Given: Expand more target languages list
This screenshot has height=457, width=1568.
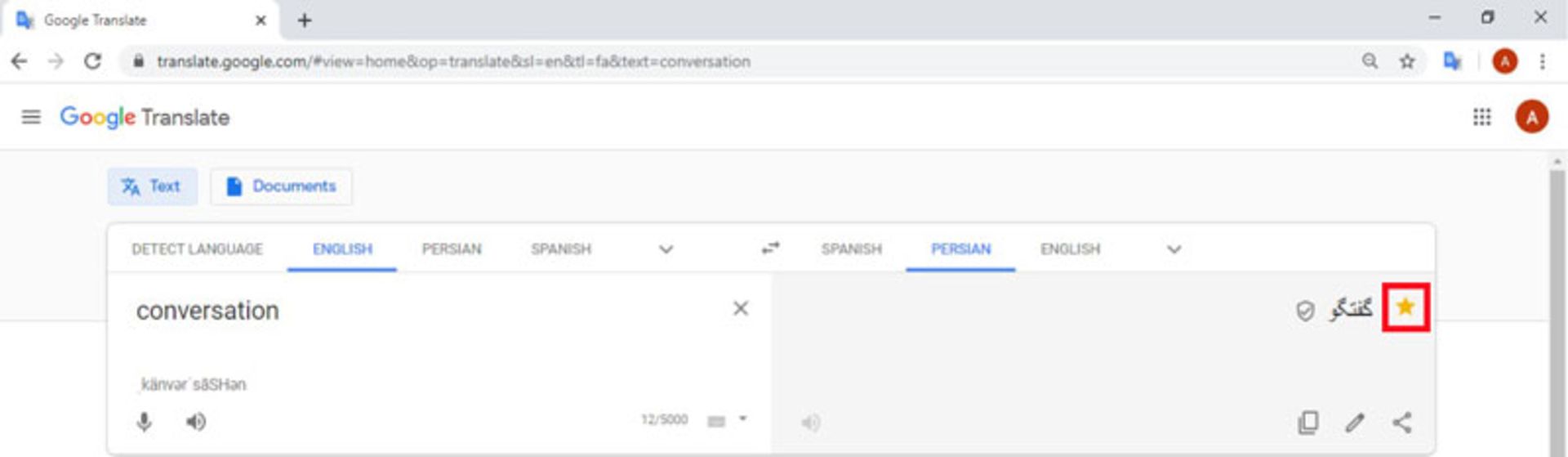Looking at the screenshot, I should point(1174,249).
